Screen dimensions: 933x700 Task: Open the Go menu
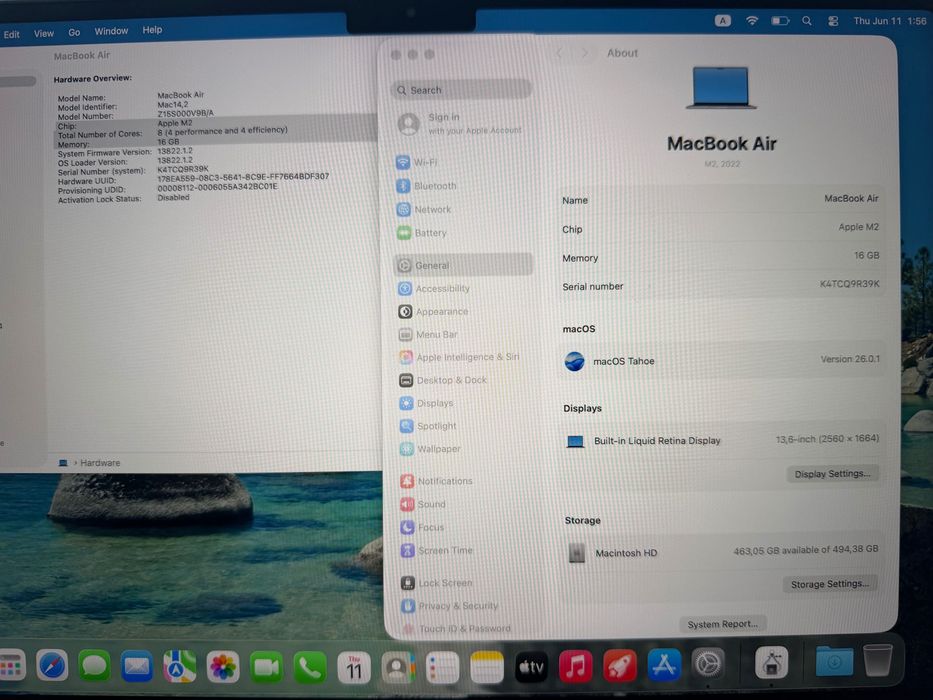click(x=74, y=32)
